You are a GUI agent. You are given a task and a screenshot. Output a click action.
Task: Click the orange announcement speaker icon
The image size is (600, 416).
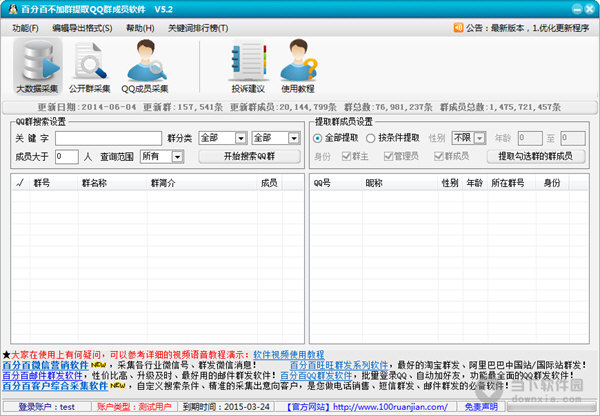pos(458,28)
